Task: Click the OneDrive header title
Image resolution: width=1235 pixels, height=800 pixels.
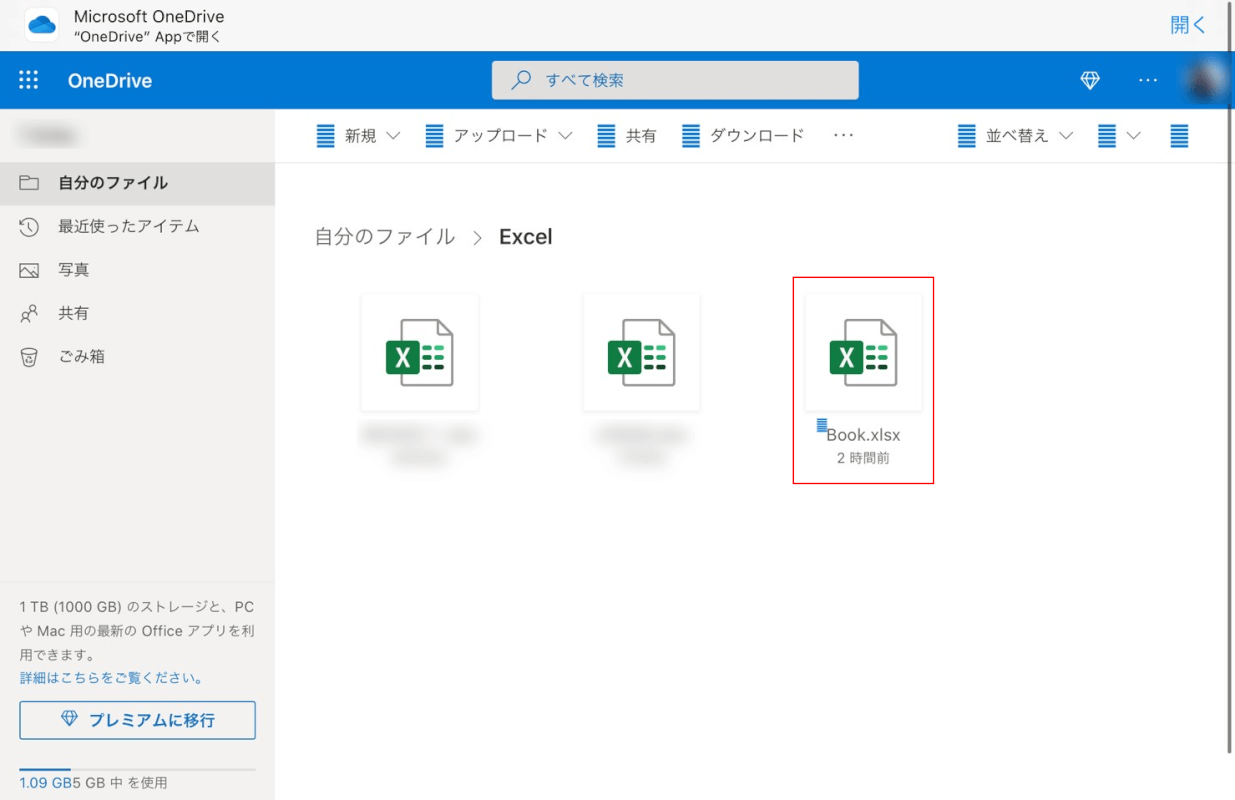Action: pos(110,81)
